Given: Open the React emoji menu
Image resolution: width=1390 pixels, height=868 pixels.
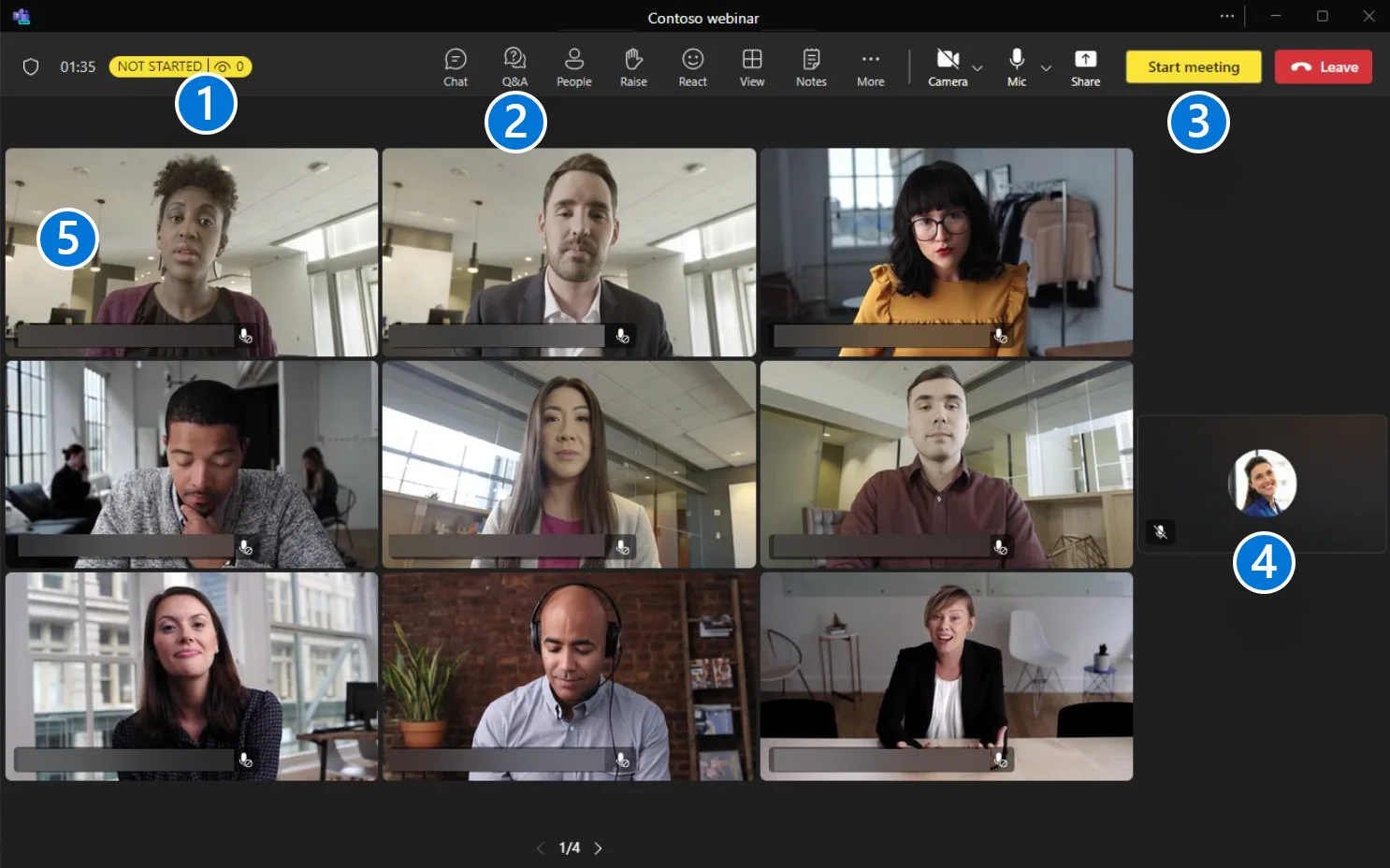Looking at the screenshot, I should pos(692,67).
